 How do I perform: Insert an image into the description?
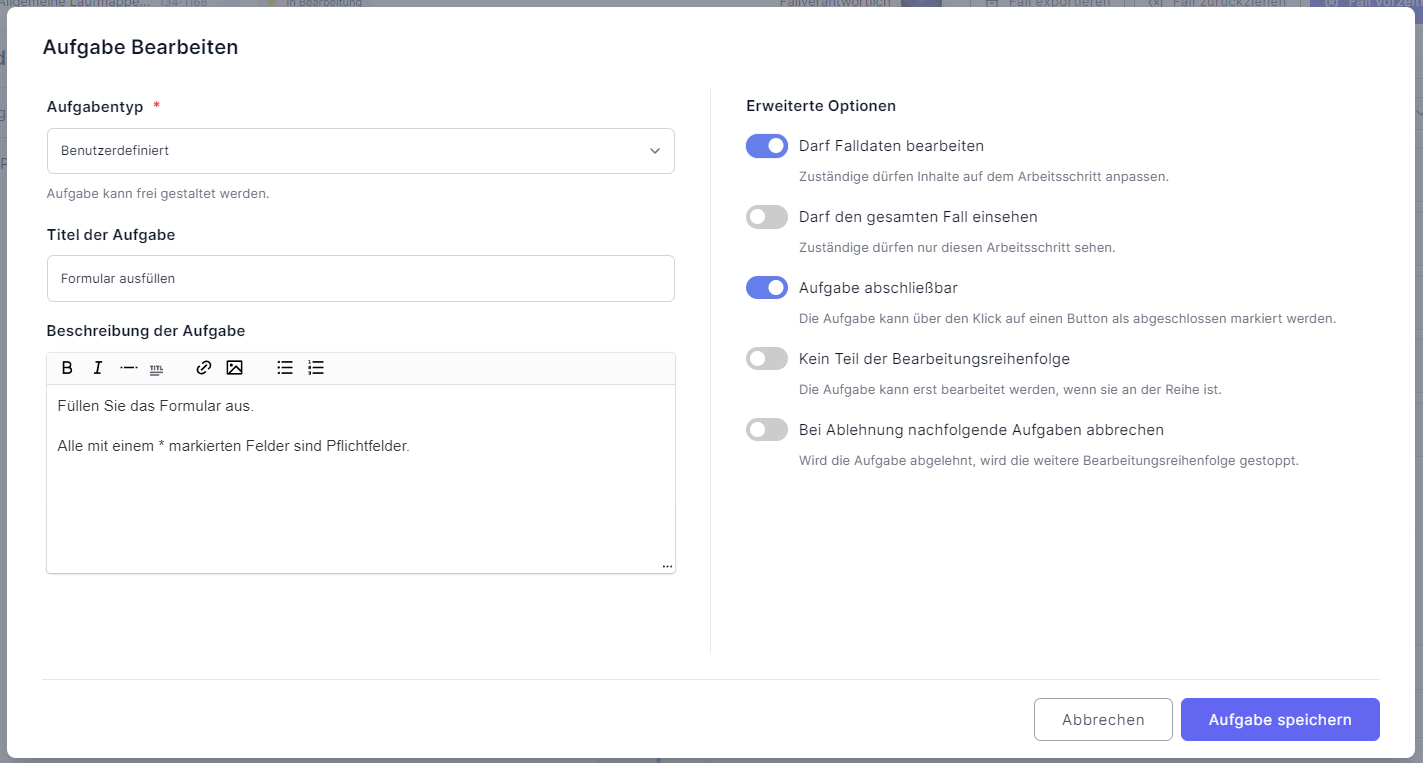234,368
